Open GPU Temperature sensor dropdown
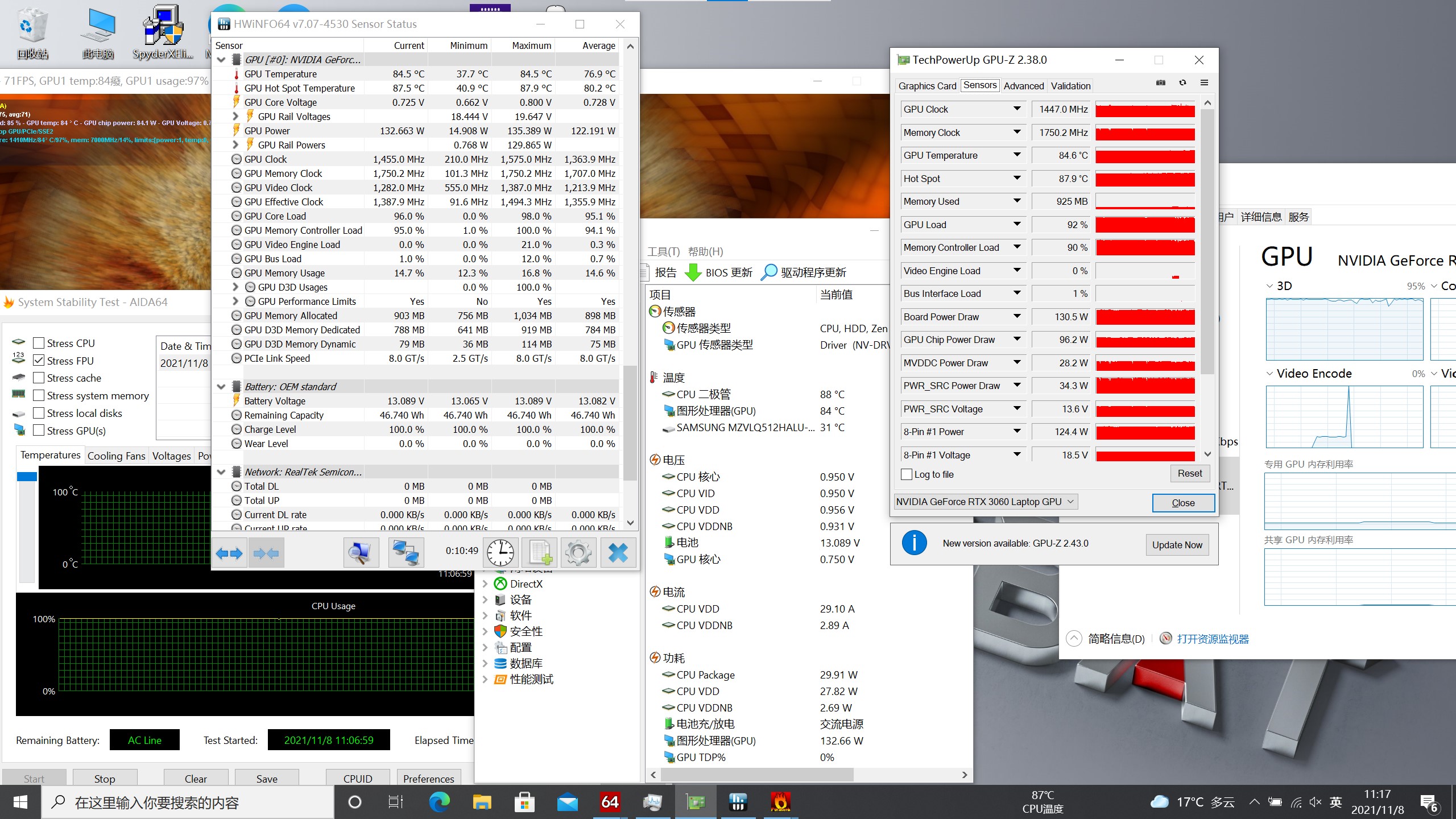 pyautogui.click(x=1016, y=155)
